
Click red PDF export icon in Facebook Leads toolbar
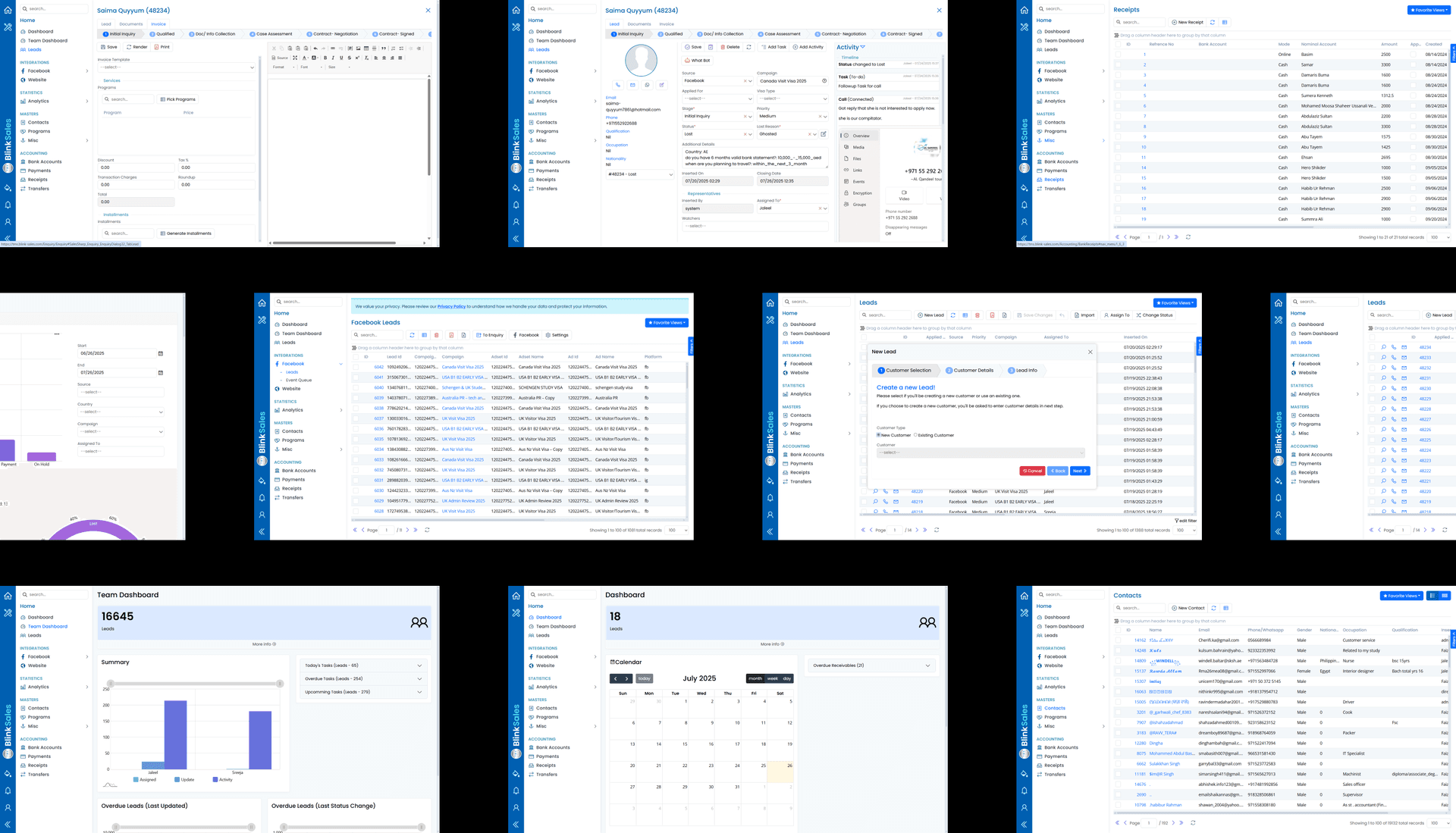(451, 335)
